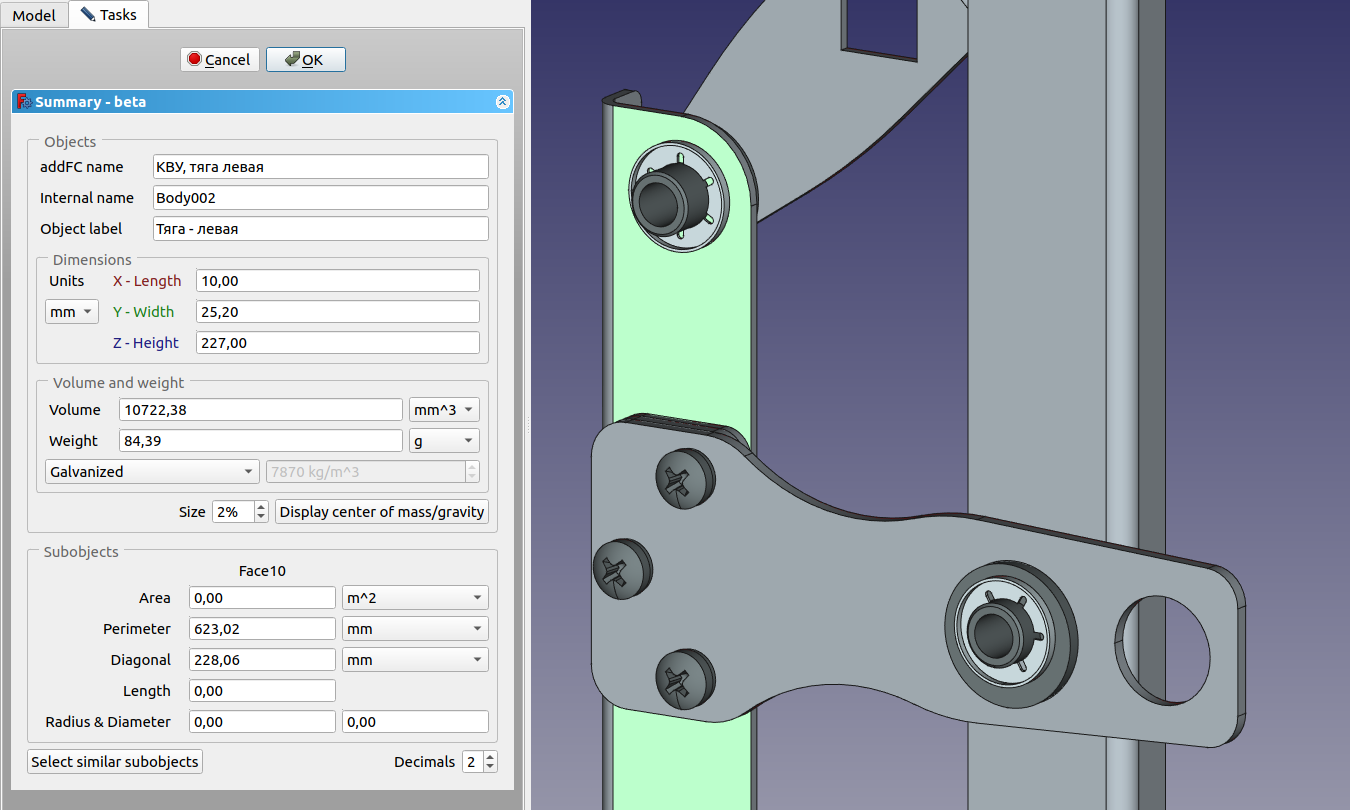The image size is (1350, 810).
Task: Open the mm units dropdown
Action: pos(72,312)
